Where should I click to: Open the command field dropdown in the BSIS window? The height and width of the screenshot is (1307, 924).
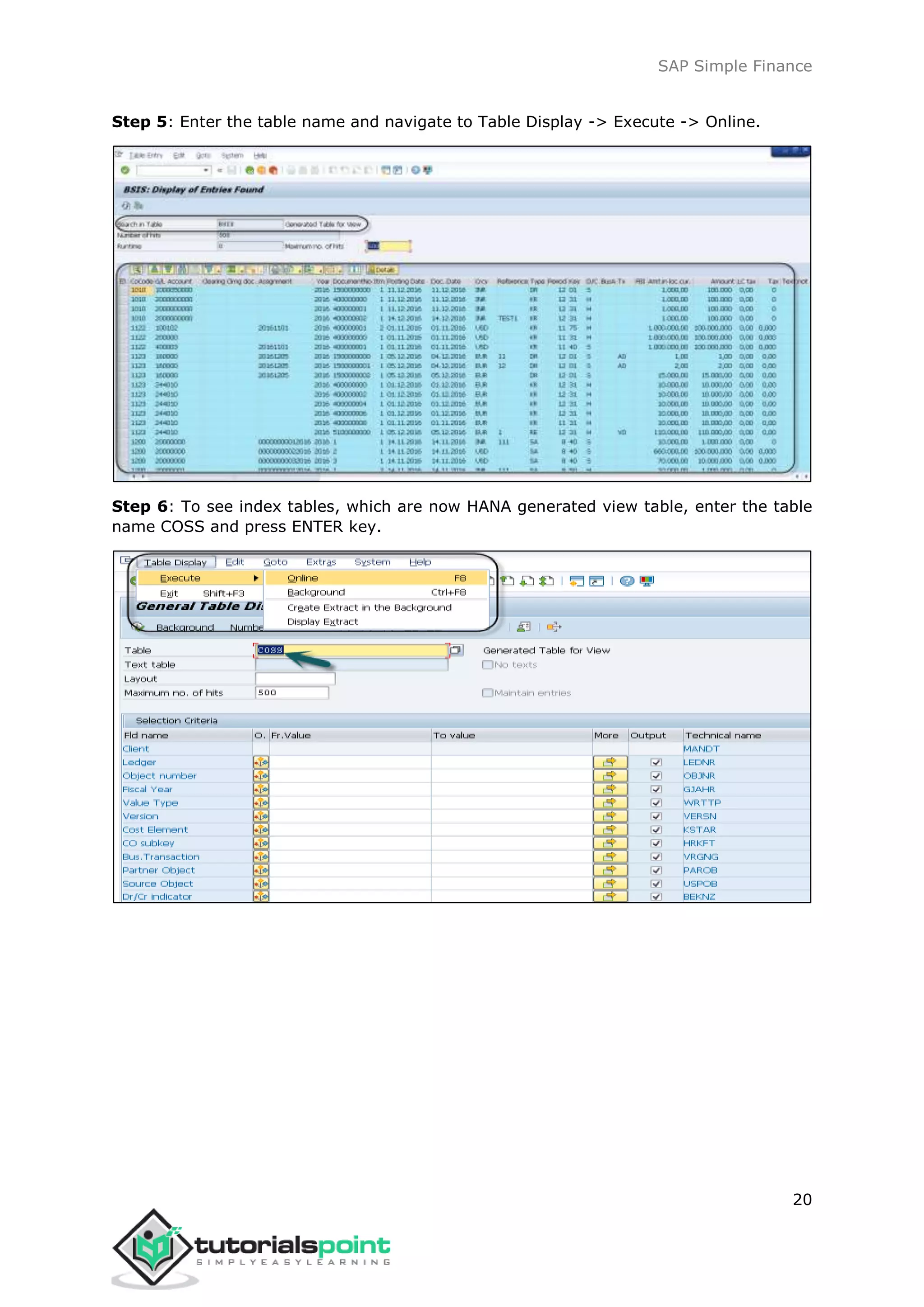click(x=206, y=170)
